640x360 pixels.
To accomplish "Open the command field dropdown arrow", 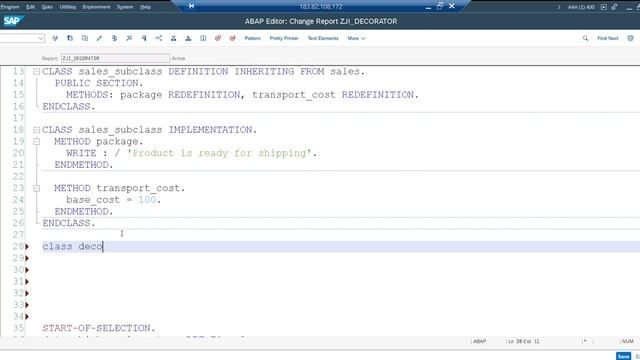I will click(x=40, y=38).
